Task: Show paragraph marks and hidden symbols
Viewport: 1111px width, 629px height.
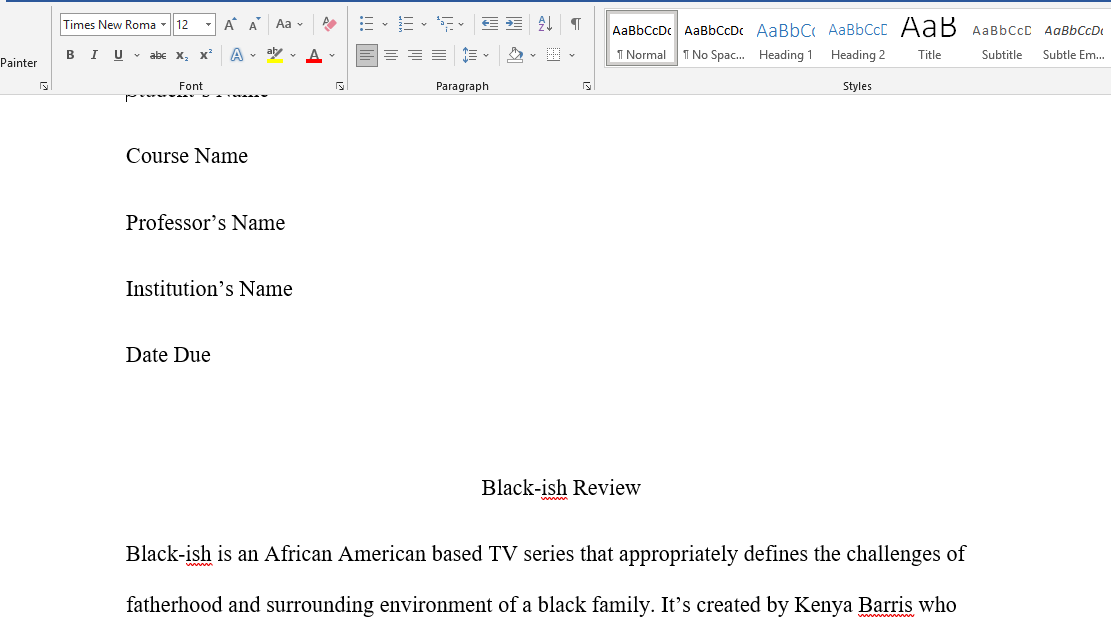Action: [x=576, y=24]
